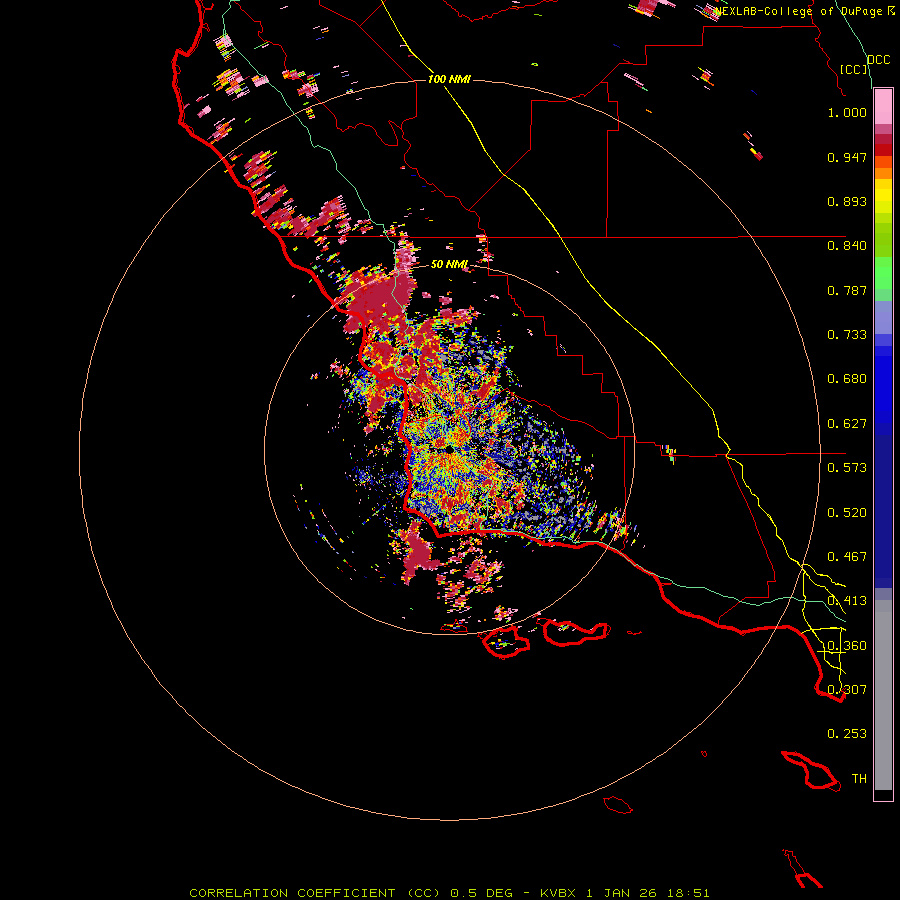The height and width of the screenshot is (900, 900).
Task: Pick the bright green color bar segment
Action: click(x=883, y=273)
